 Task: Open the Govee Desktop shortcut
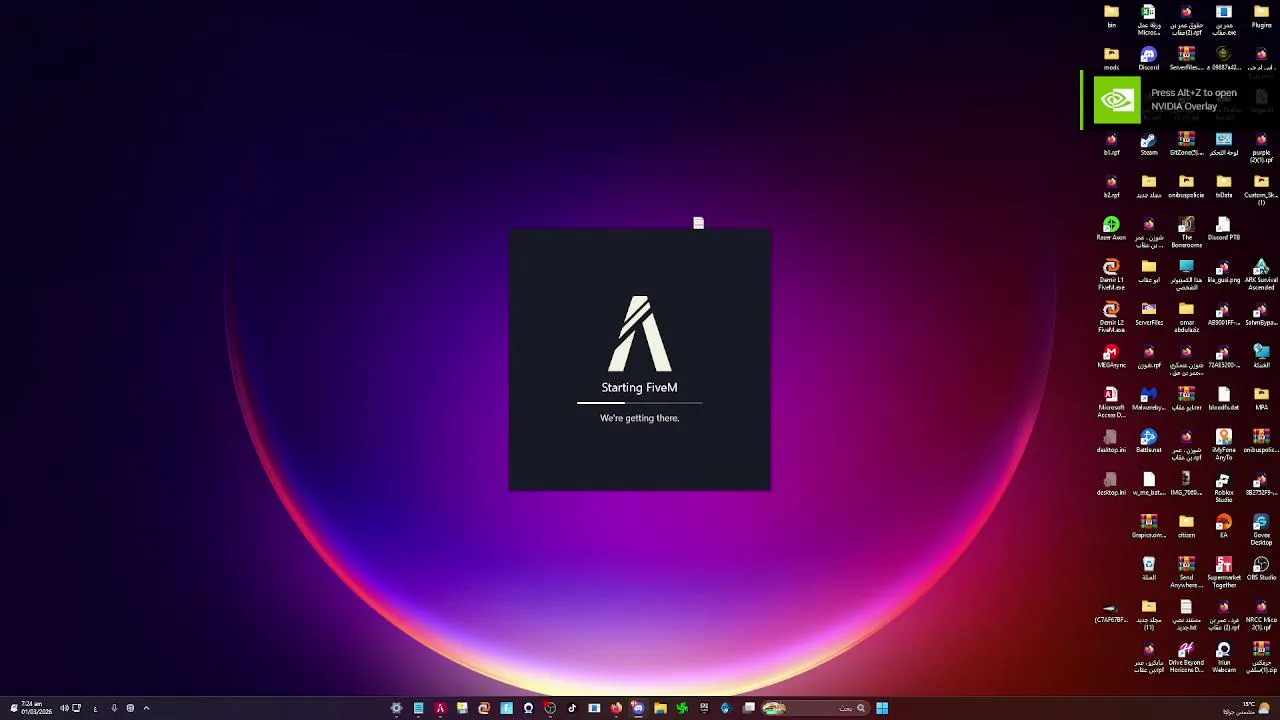(x=1261, y=530)
